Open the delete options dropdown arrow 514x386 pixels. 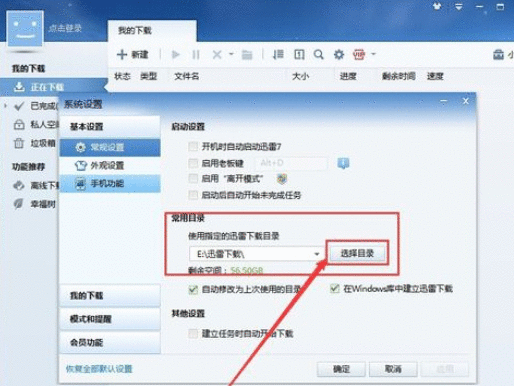231,54
